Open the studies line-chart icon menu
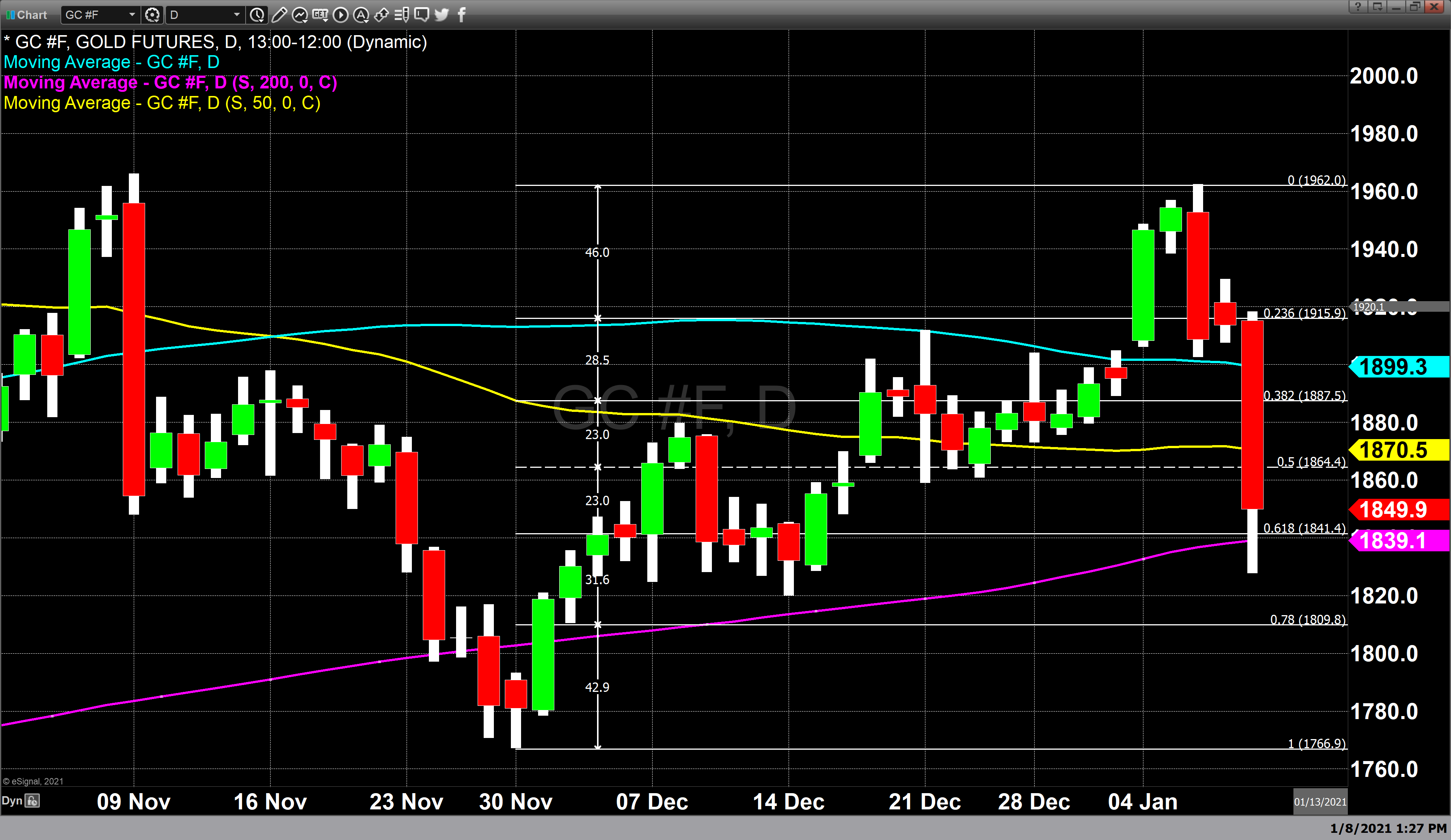 [299, 15]
